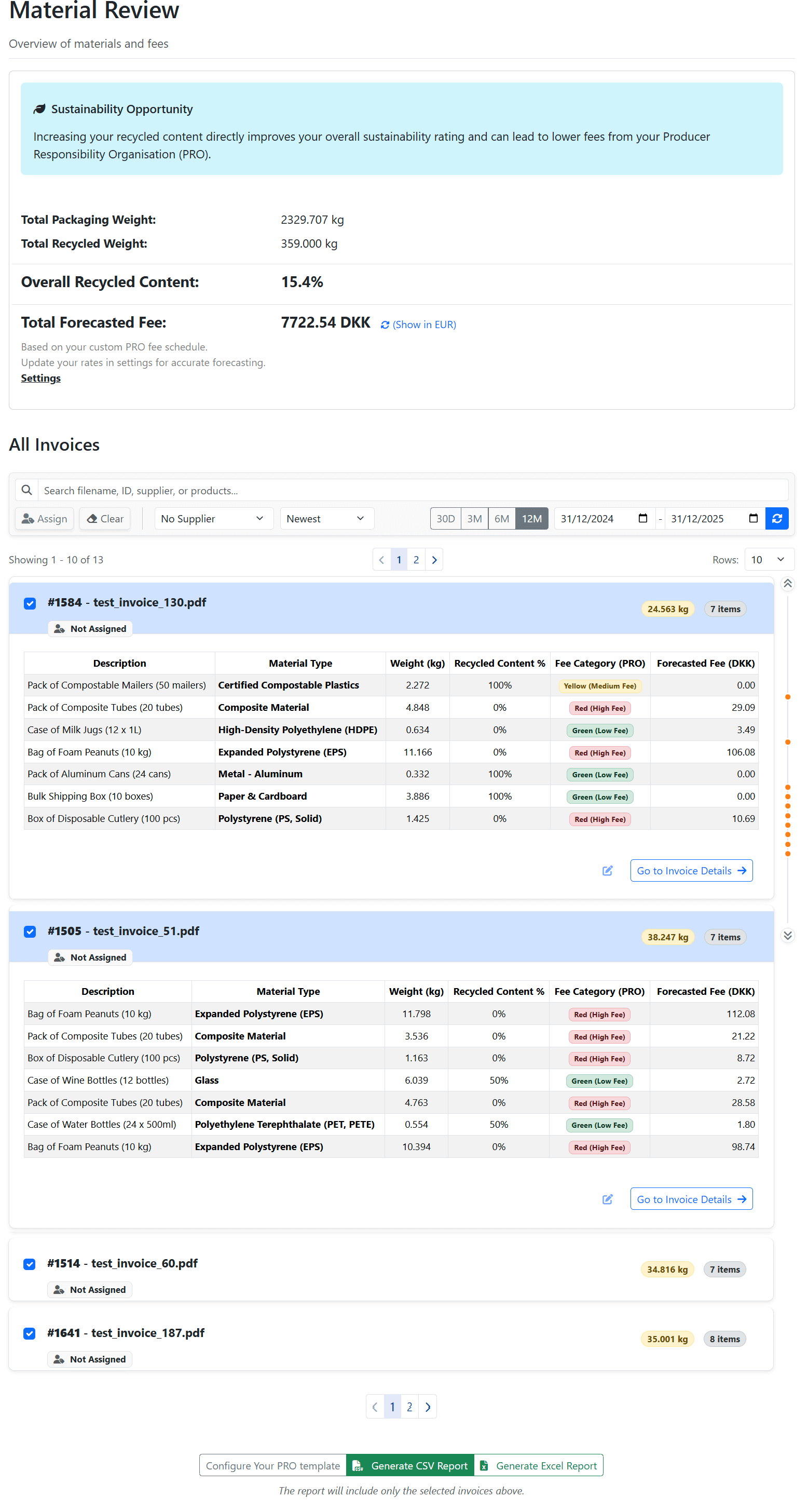This screenshot has height=1512, width=808.
Task: Go to Invoice Details for #1584
Action: coord(691,870)
